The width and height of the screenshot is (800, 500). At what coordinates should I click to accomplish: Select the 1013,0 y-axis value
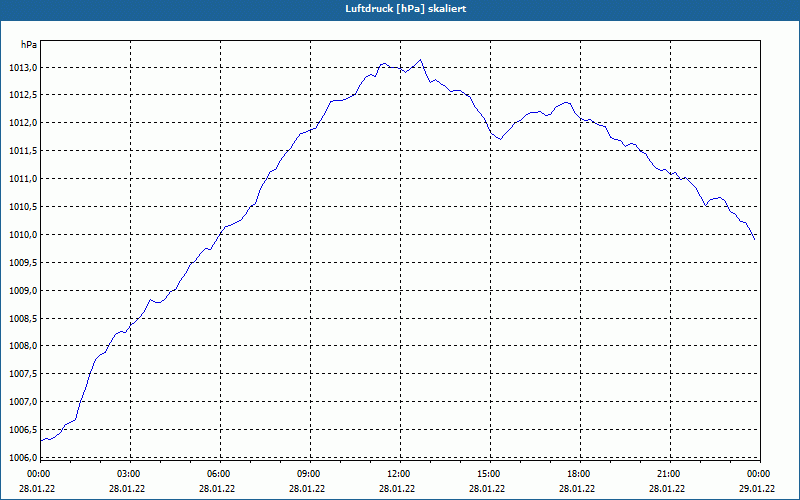(23, 68)
